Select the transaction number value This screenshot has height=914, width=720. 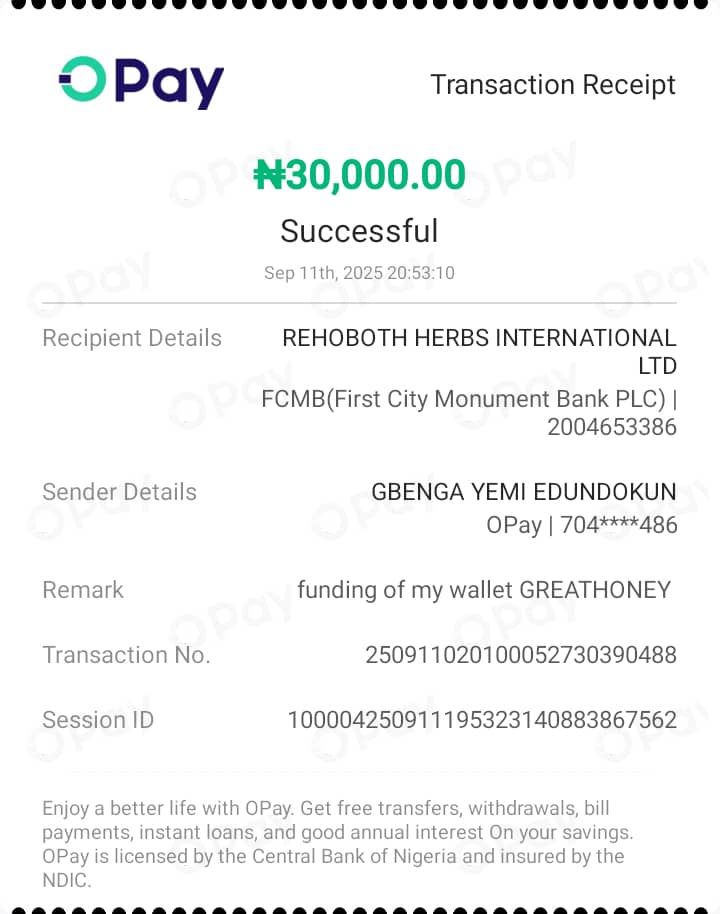tap(520, 655)
